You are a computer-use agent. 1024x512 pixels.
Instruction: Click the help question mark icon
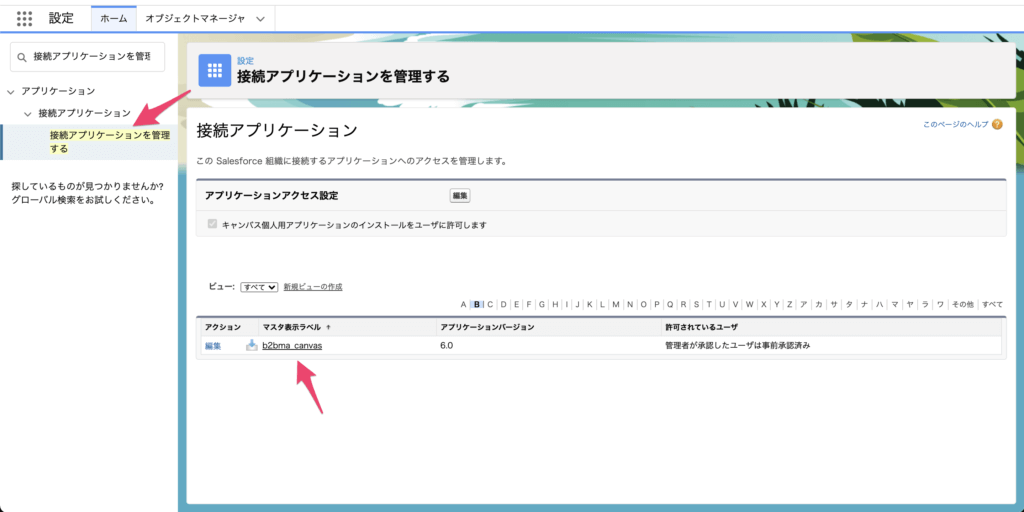[x=997, y=124]
